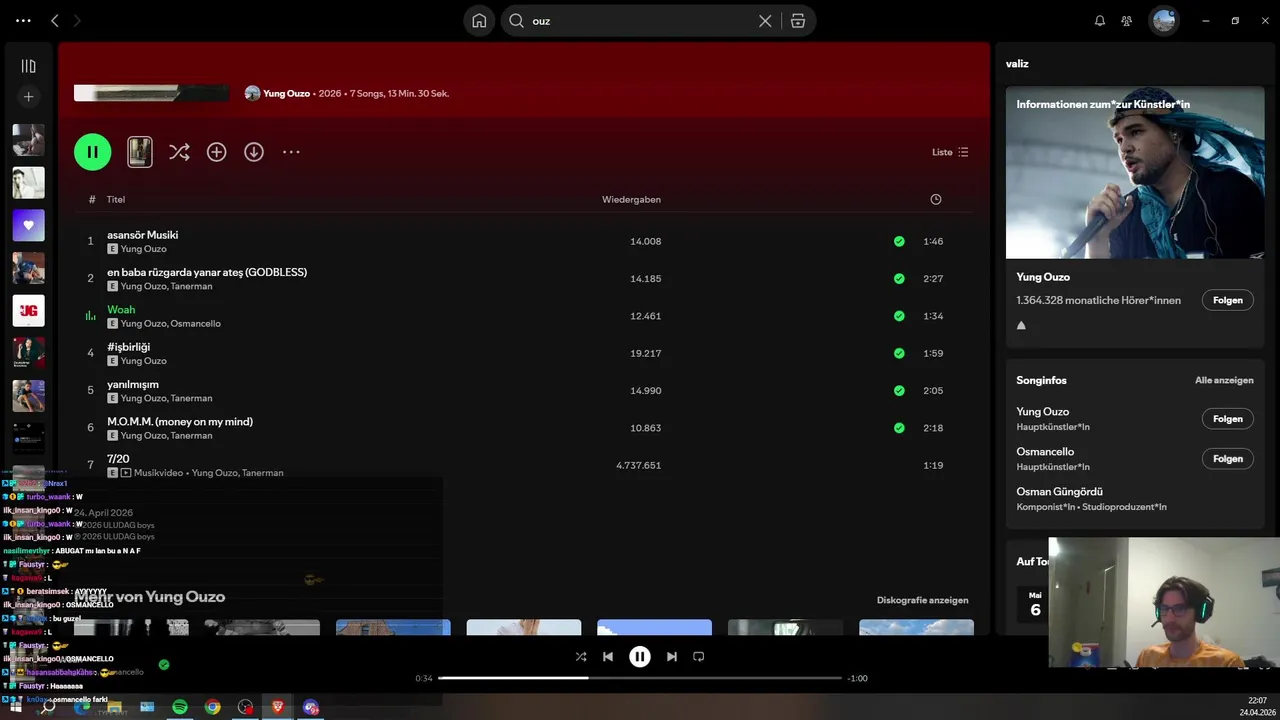Follow Yung Ouzo under Songinfos
Viewport: 1280px width, 720px height.
[1227, 419]
